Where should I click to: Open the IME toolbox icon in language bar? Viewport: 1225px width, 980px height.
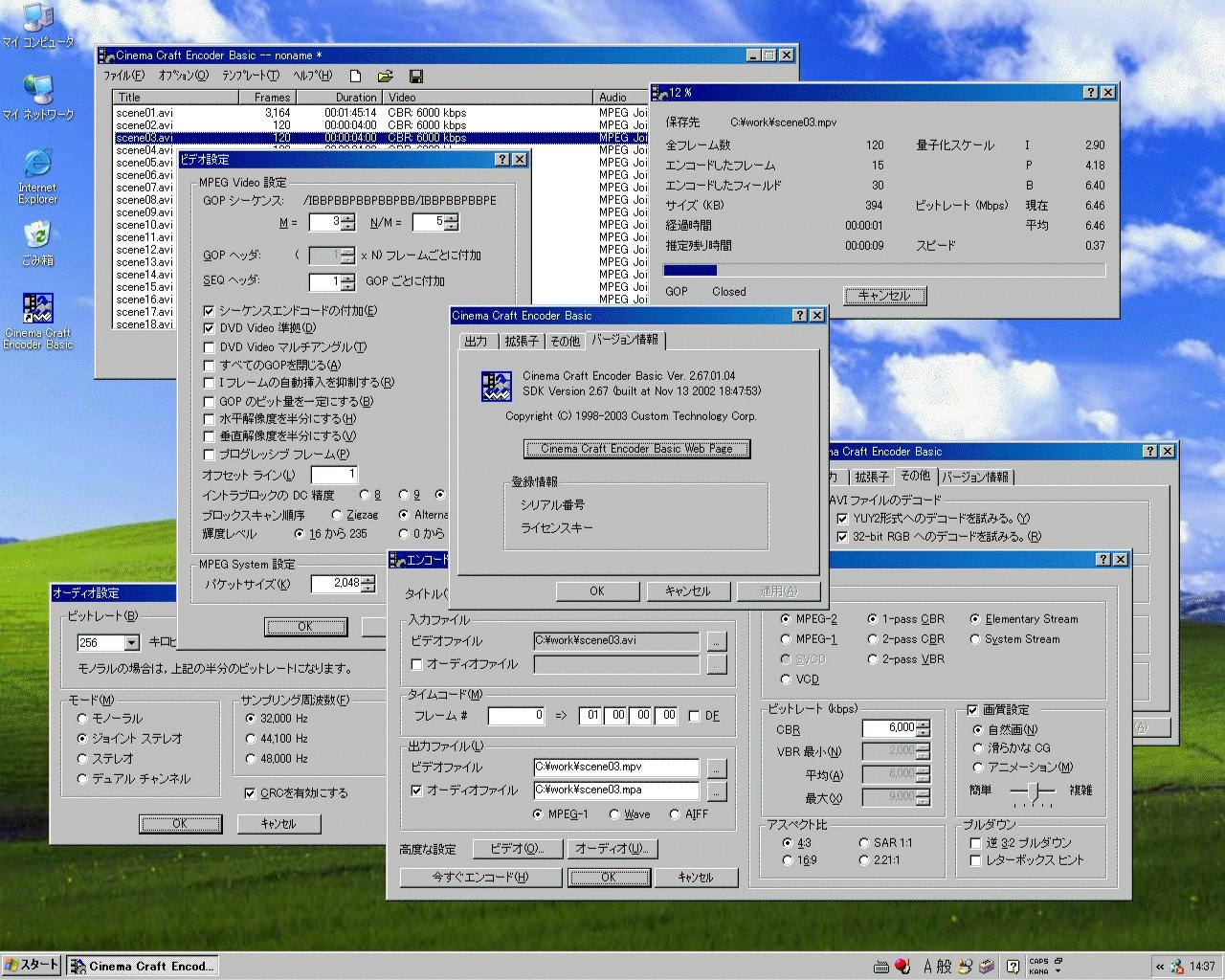985,966
